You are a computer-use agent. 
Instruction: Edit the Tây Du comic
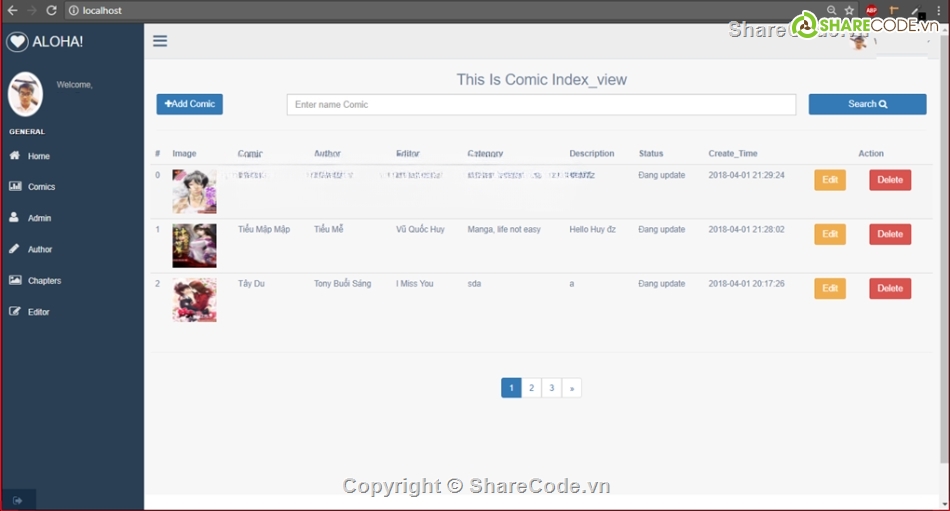coord(829,288)
